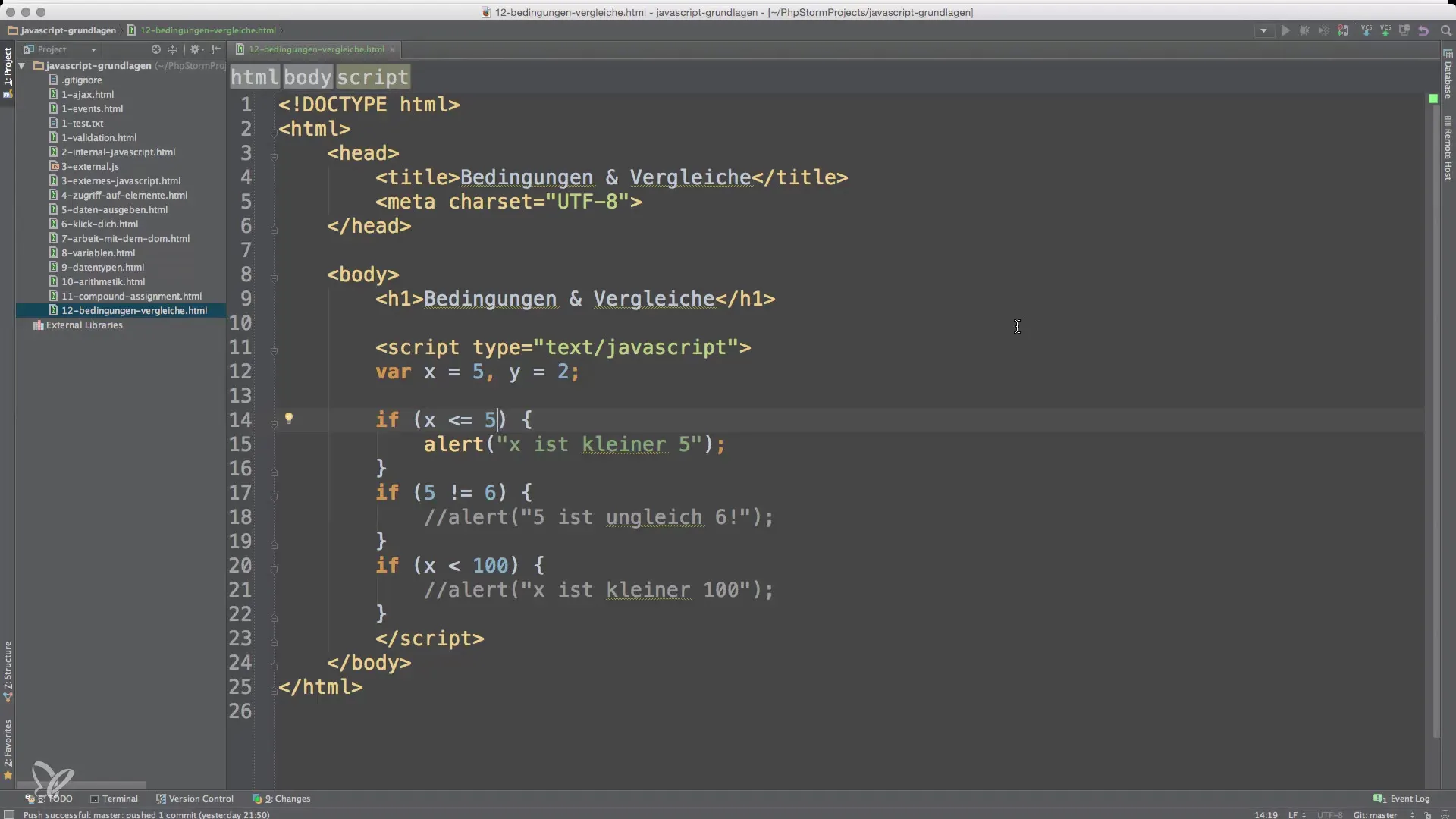Viewport: 1456px width, 819px height.
Task: Open Search Everywhere magnifier icon
Action: pos(1445,31)
